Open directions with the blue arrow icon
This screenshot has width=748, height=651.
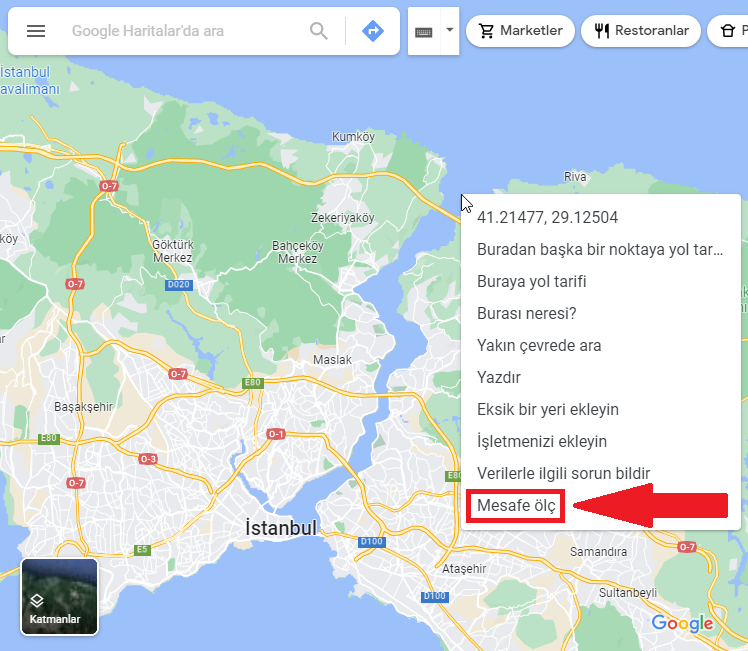point(373,31)
